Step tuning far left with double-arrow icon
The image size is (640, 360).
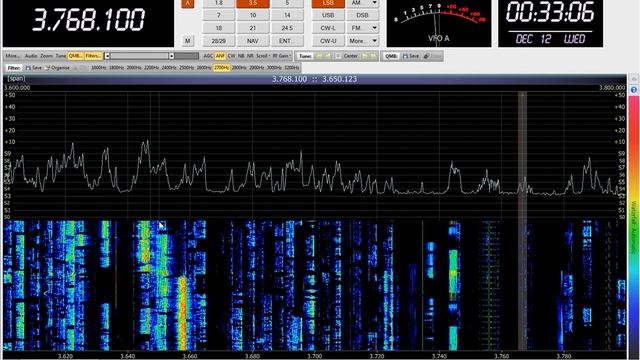(319, 56)
